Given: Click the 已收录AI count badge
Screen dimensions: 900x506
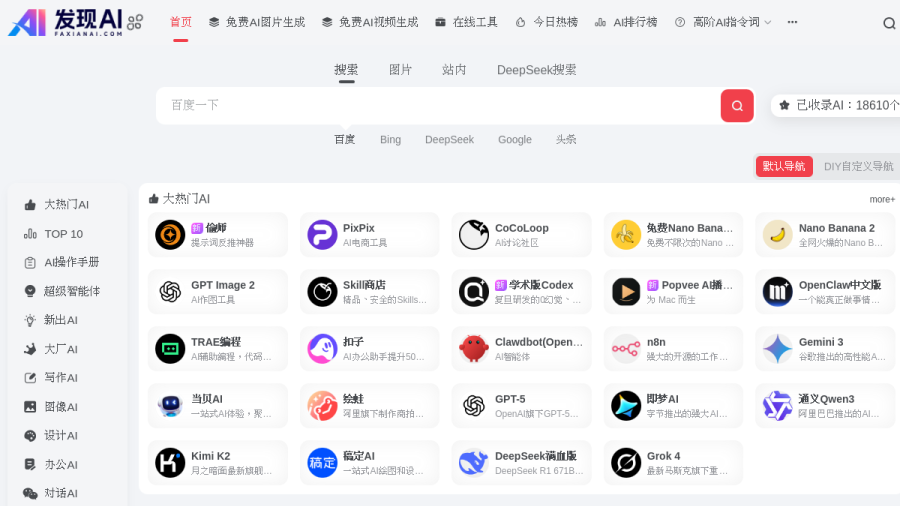Looking at the screenshot, I should pos(836,106).
